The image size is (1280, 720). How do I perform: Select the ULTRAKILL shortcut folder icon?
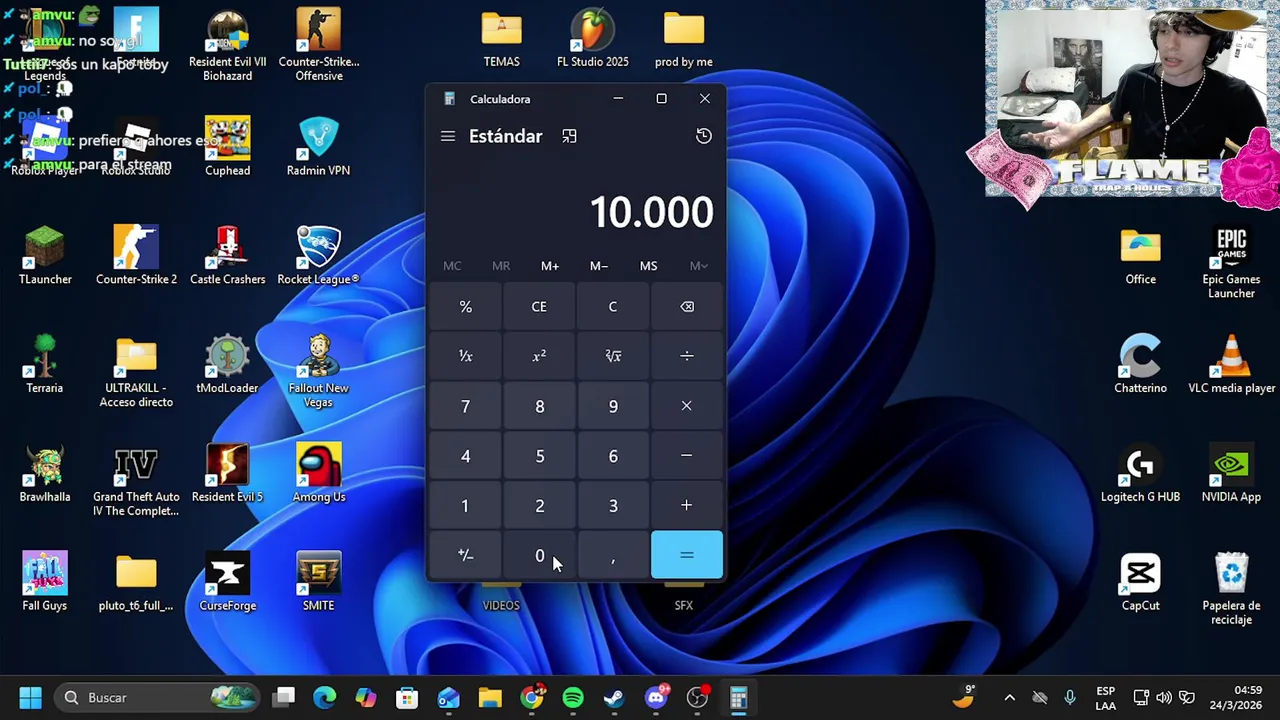click(x=136, y=372)
